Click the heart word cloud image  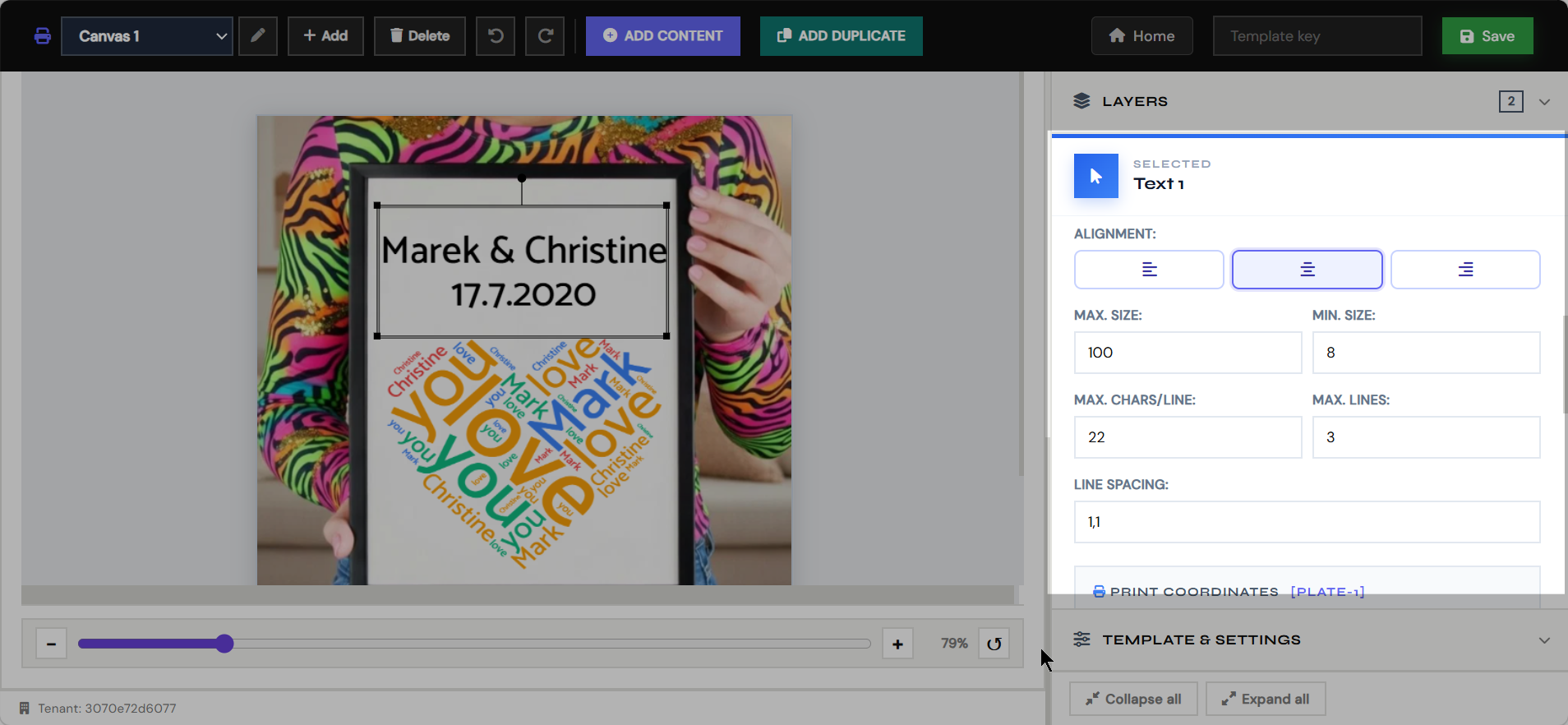point(524,452)
